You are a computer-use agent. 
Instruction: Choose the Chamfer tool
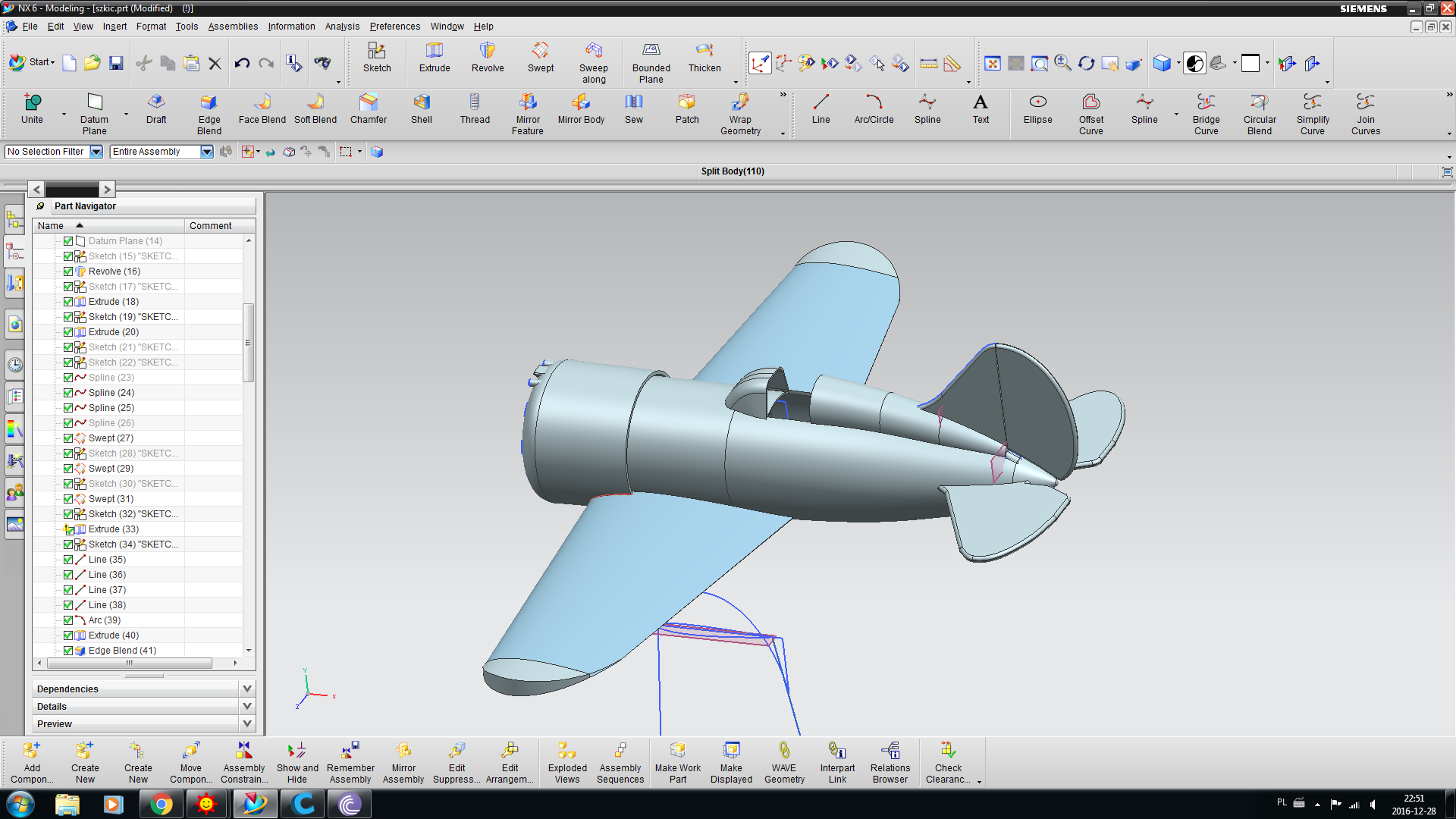click(368, 103)
